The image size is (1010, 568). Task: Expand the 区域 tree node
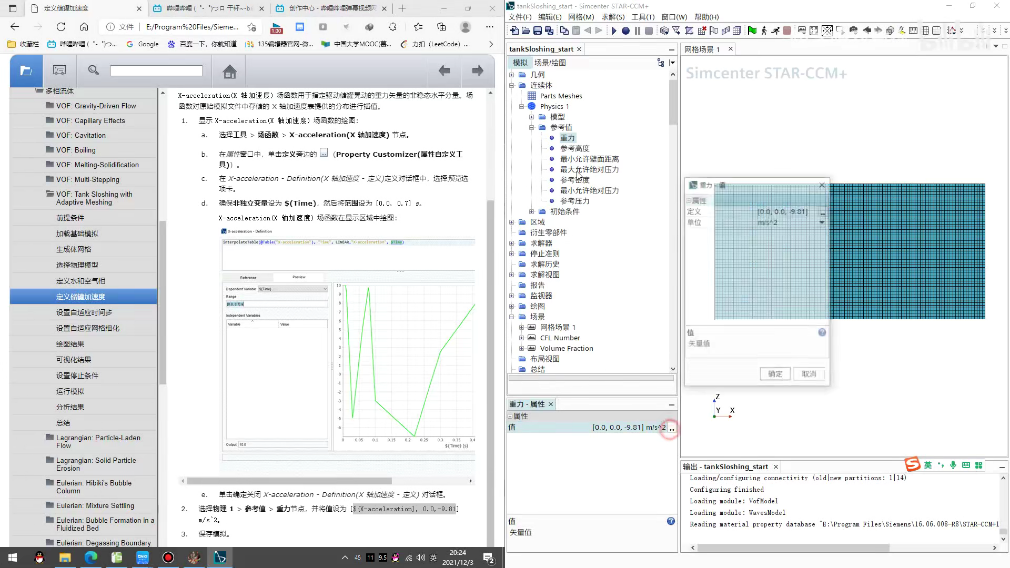coord(512,222)
